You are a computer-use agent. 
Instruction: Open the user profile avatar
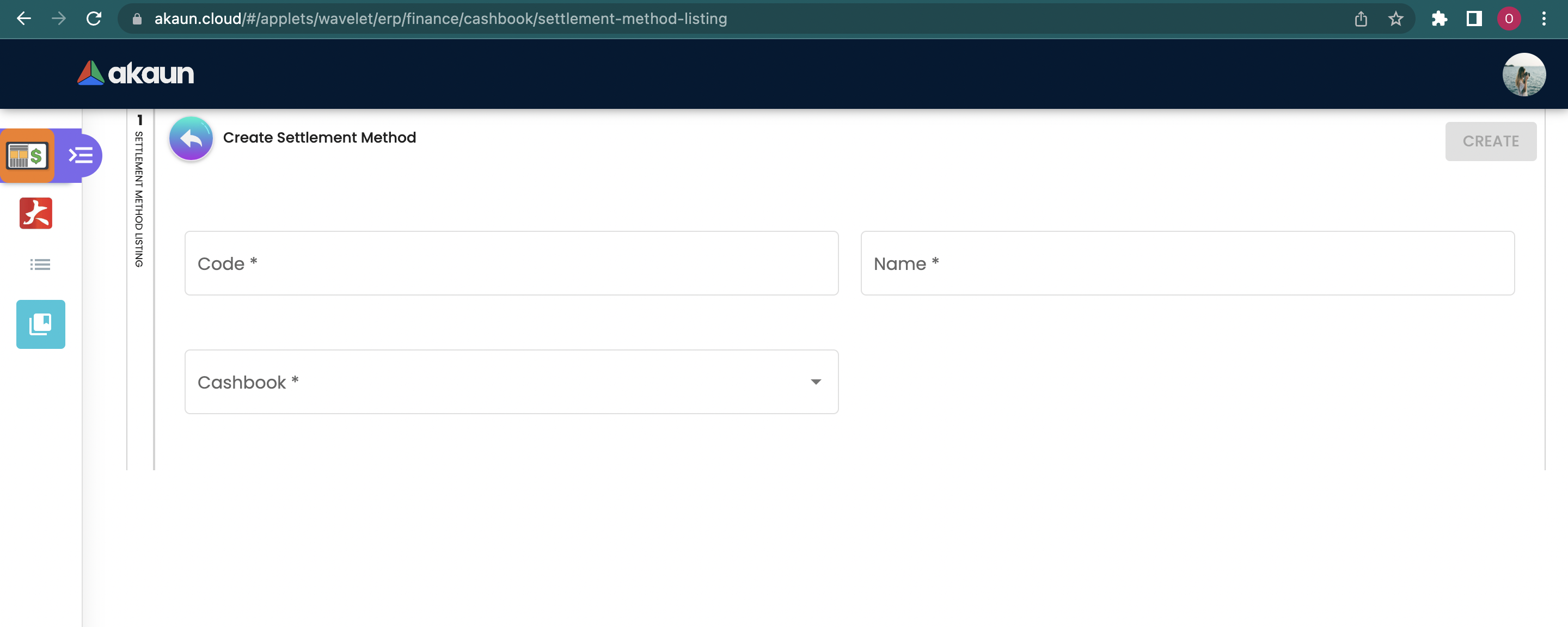pyautogui.click(x=1523, y=74)
